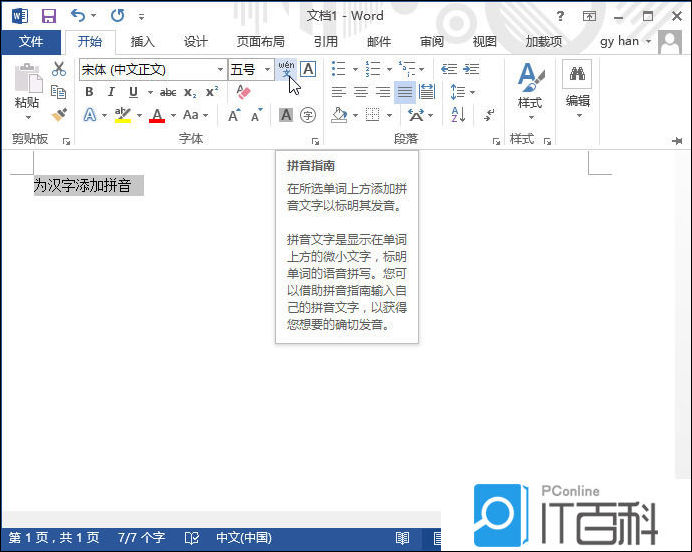Click the Redo/Repeat icon
Image resolution: width=692 pixels, height=552 pixels.
[x=117, y=16]
